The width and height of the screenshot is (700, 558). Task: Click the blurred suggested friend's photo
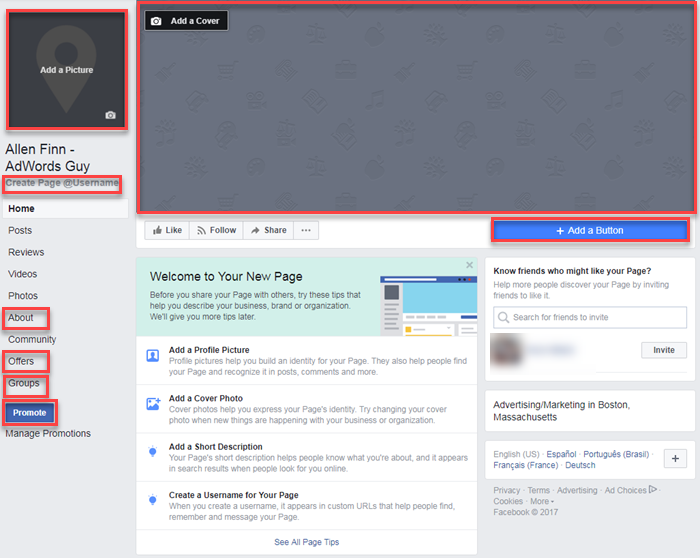click(x=506, y=350)
